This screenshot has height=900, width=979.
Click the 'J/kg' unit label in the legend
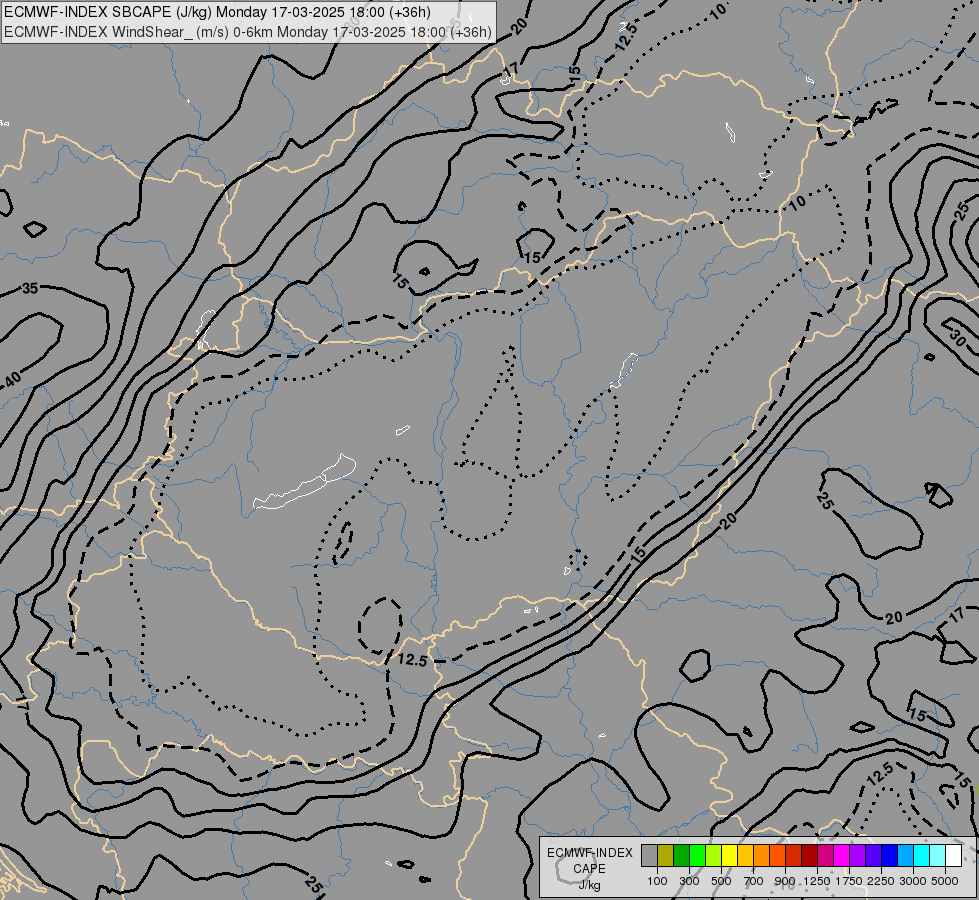(589, 885)
